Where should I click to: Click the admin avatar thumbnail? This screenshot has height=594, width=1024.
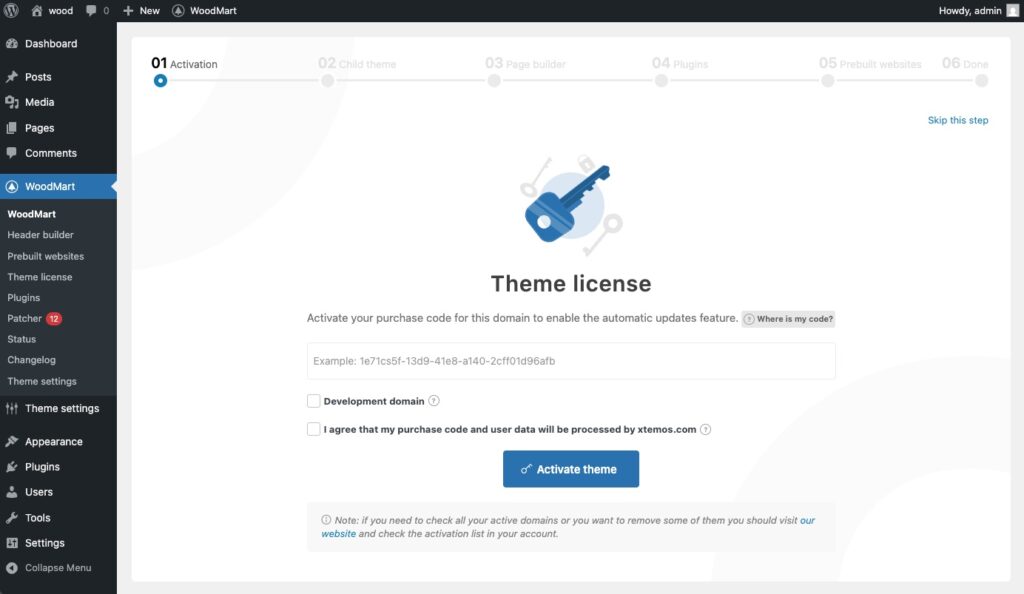[x=1012, y=10]
